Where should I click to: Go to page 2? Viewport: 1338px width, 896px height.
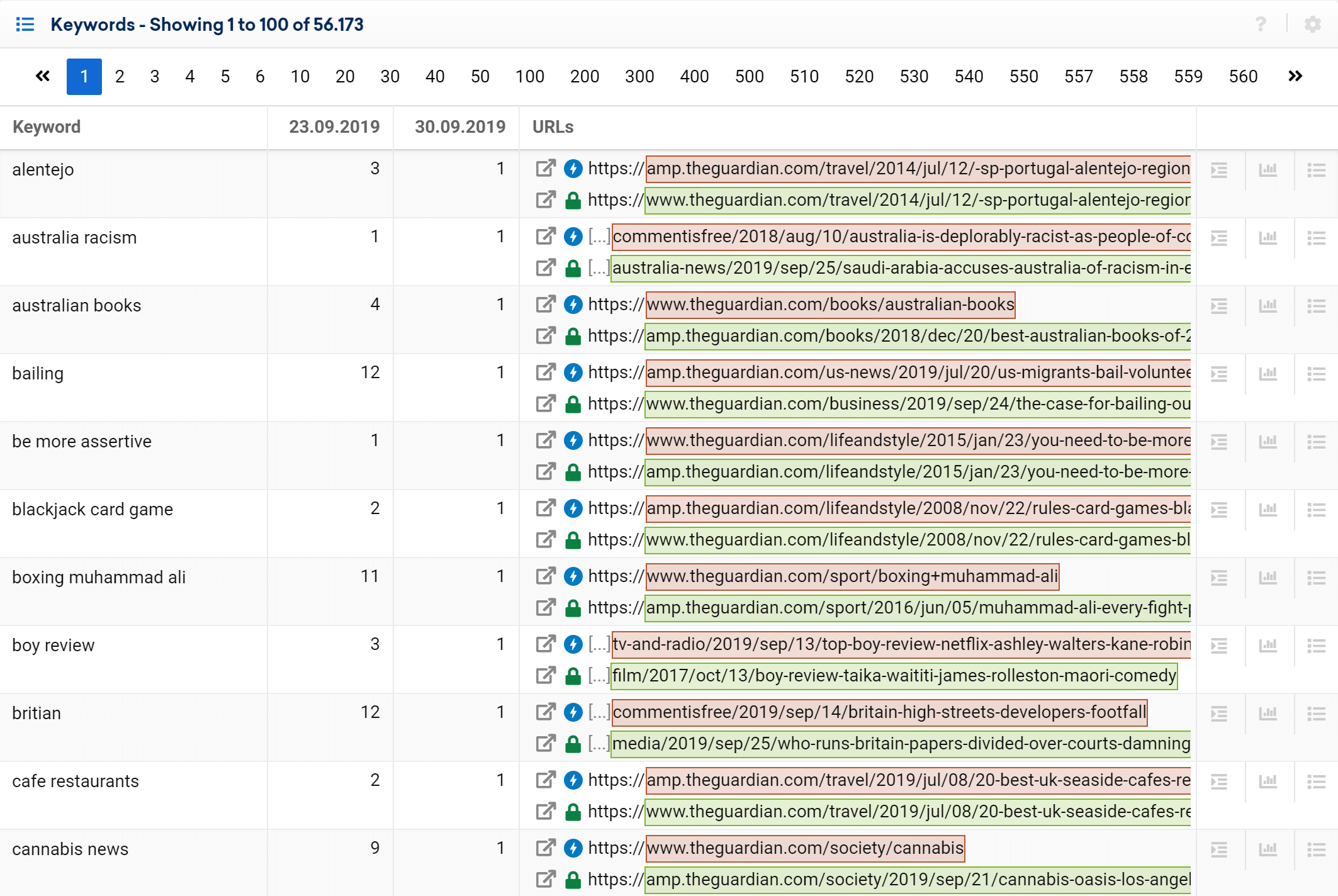point(120,77)
